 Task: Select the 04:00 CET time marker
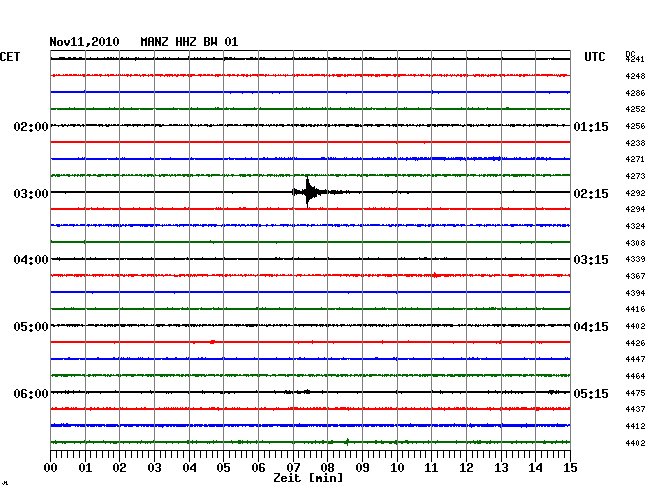(x=31, y=260)
